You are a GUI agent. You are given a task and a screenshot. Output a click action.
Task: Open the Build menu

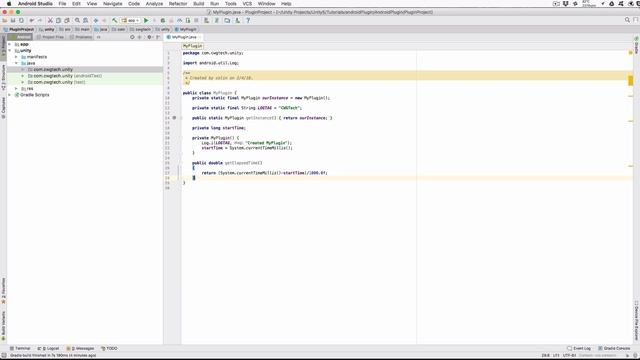point(199,4)
